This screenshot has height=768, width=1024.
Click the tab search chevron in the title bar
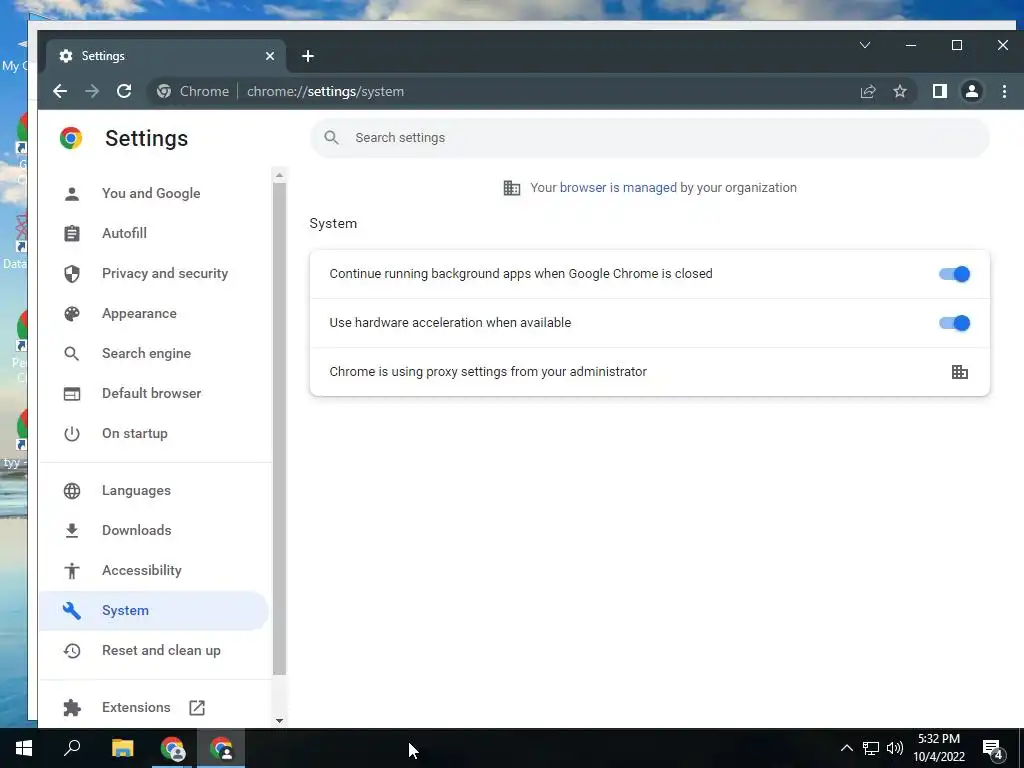pyautogui.click(x=865, y=45)
